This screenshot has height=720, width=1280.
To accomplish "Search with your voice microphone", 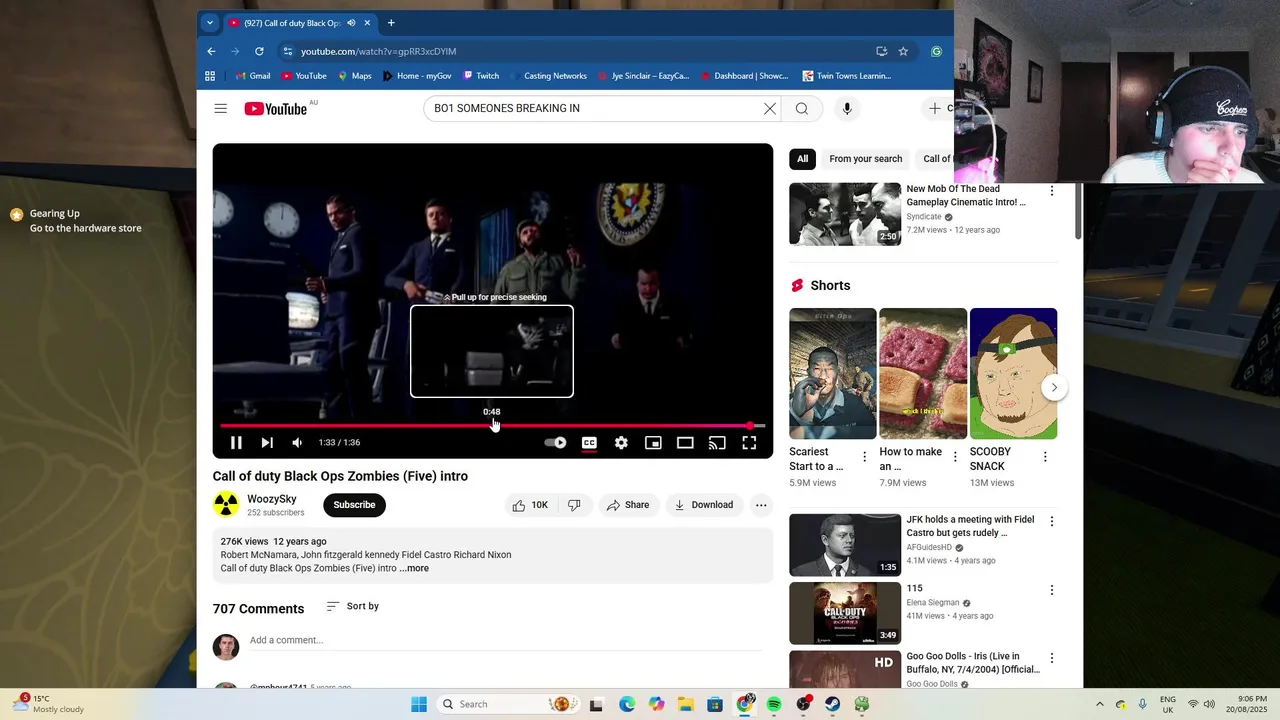I will (x=847, y=108).
